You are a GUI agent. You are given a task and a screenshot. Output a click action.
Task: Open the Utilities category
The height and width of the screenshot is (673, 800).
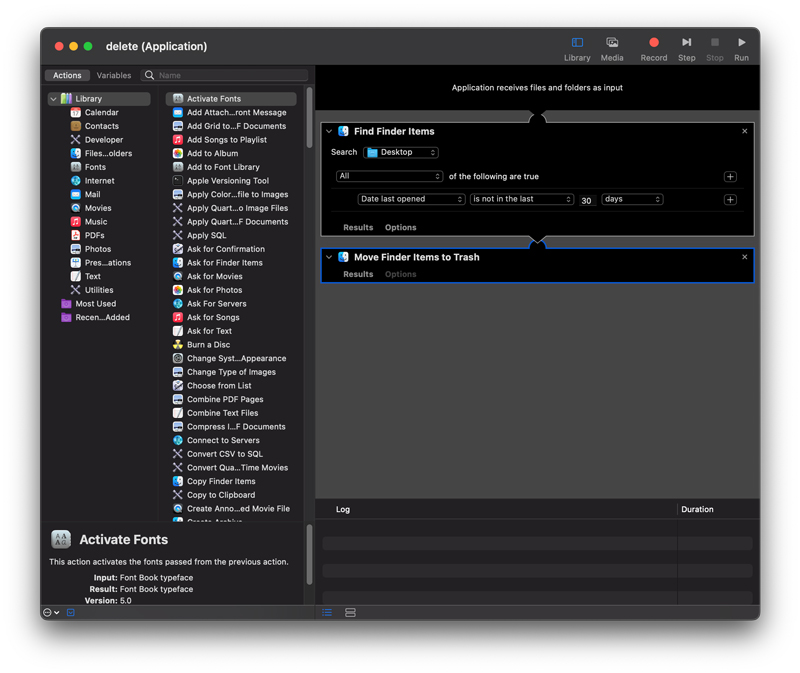[x=99, y=290]
